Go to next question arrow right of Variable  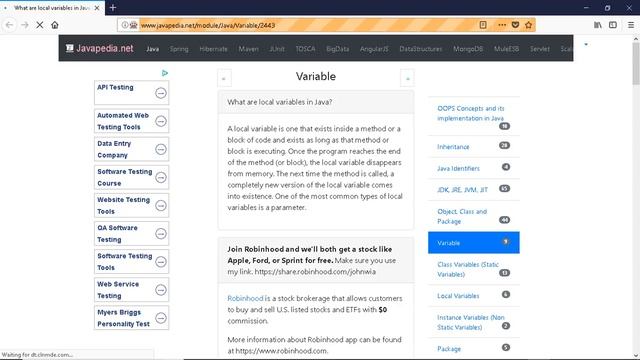[407, 78]
